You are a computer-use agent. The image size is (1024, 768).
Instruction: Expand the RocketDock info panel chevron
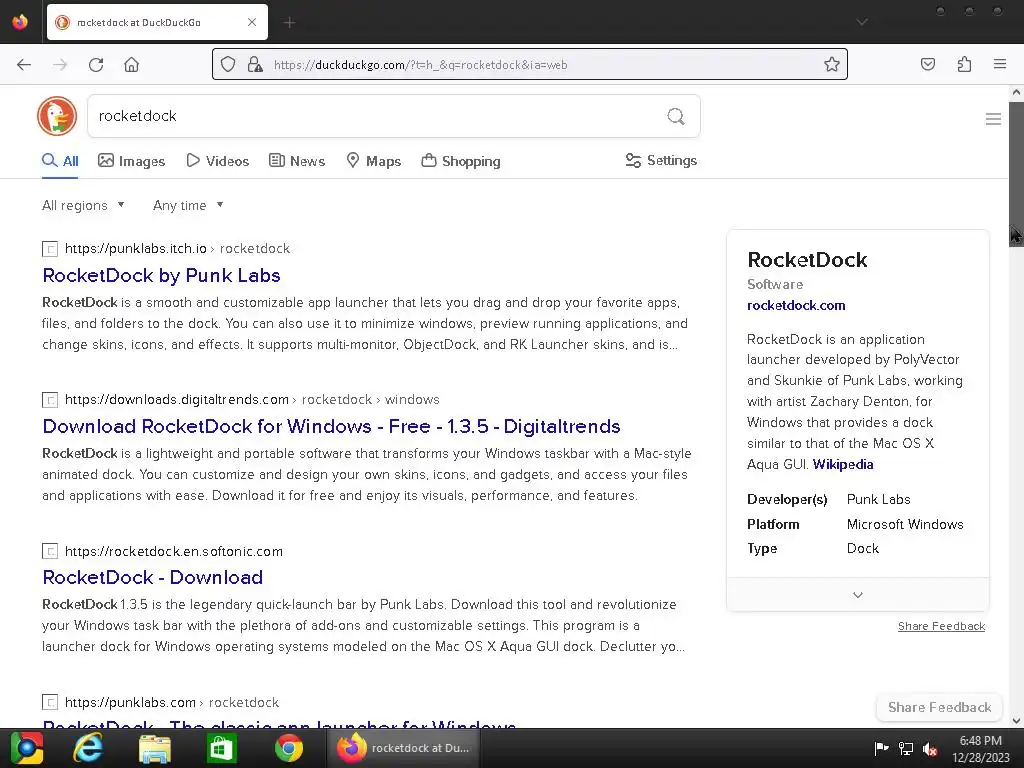point(857,595)
